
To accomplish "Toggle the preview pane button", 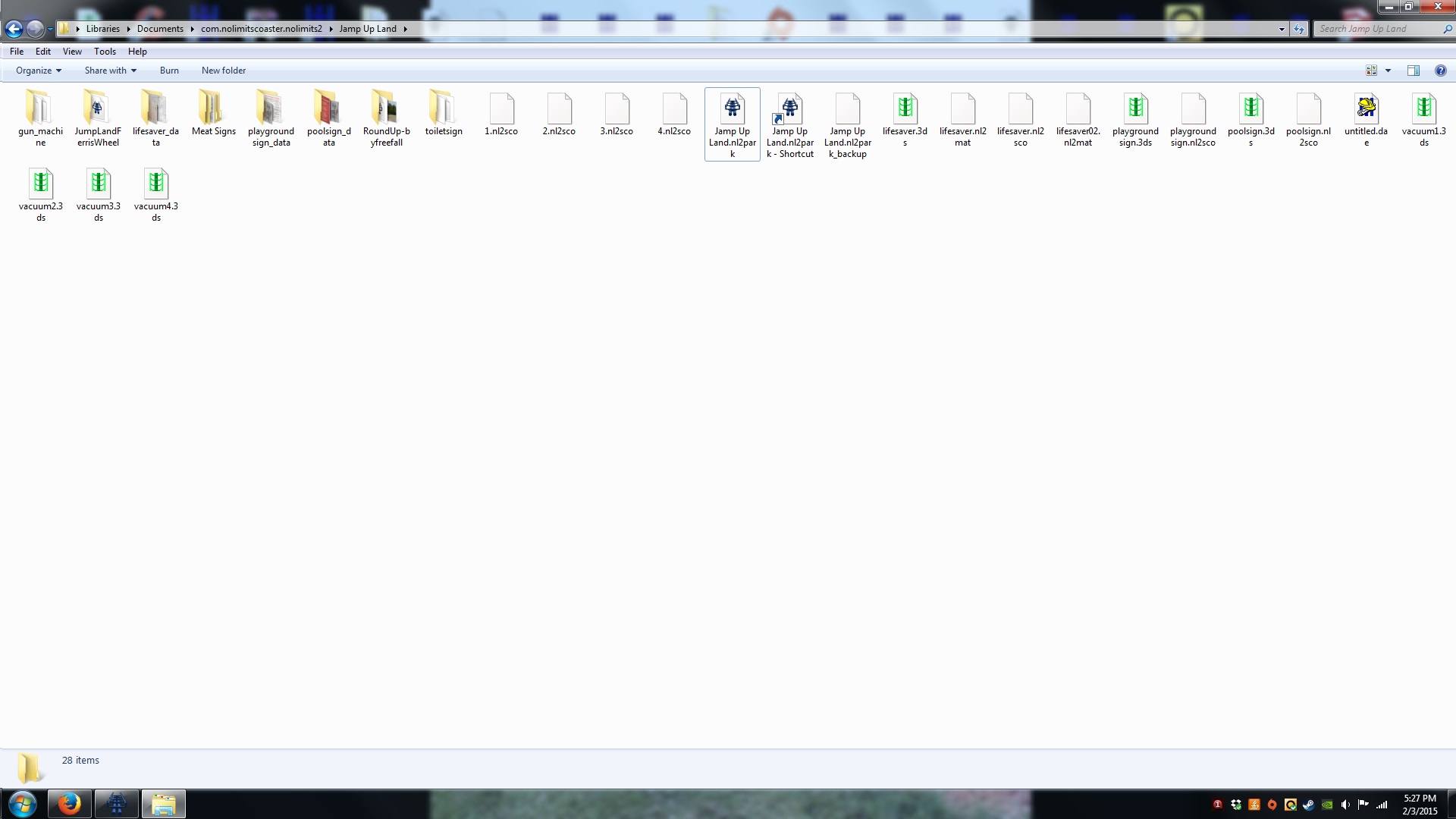I will tap(1413, 71).
